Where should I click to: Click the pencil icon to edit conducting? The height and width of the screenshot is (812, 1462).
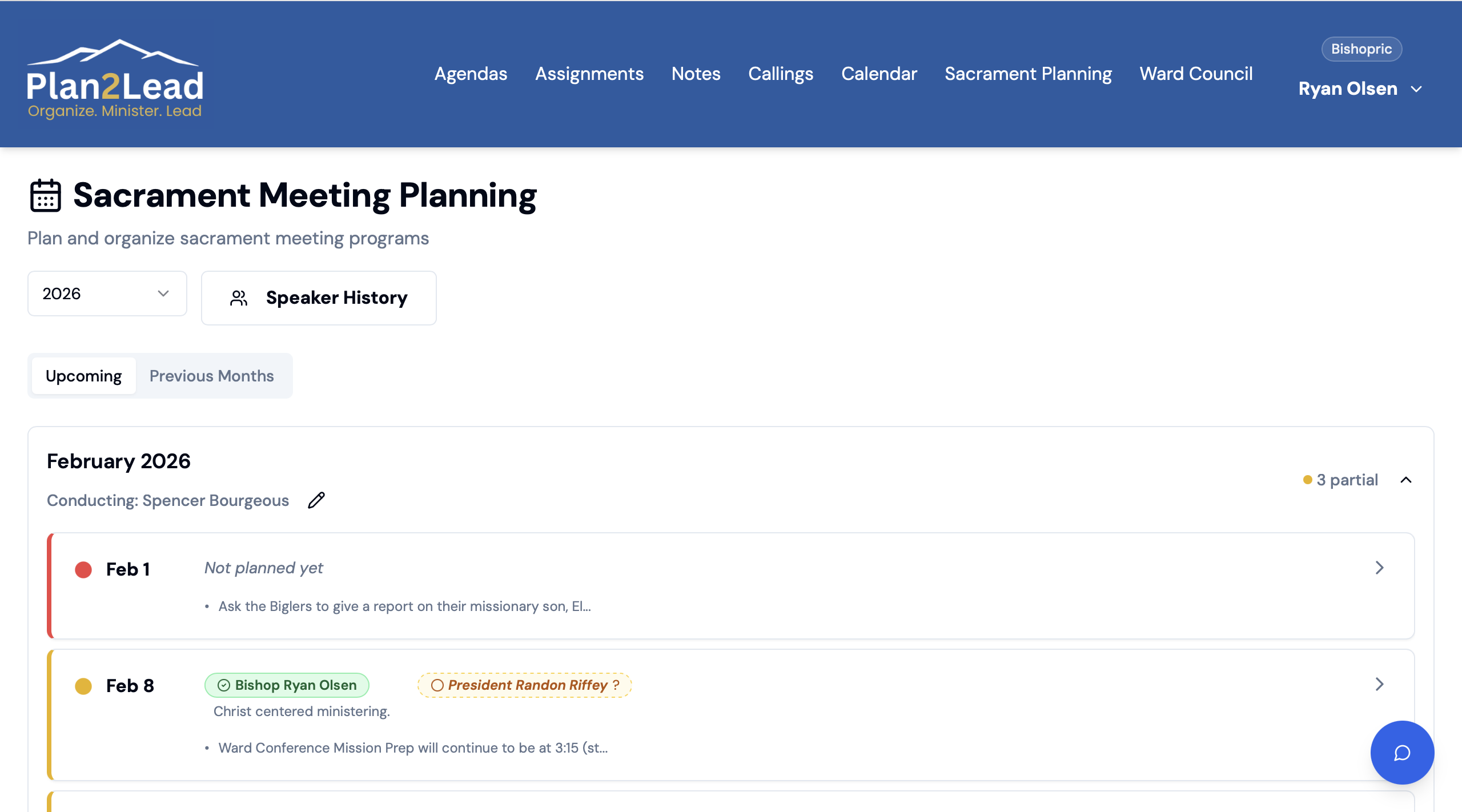(x=316, y=500)
